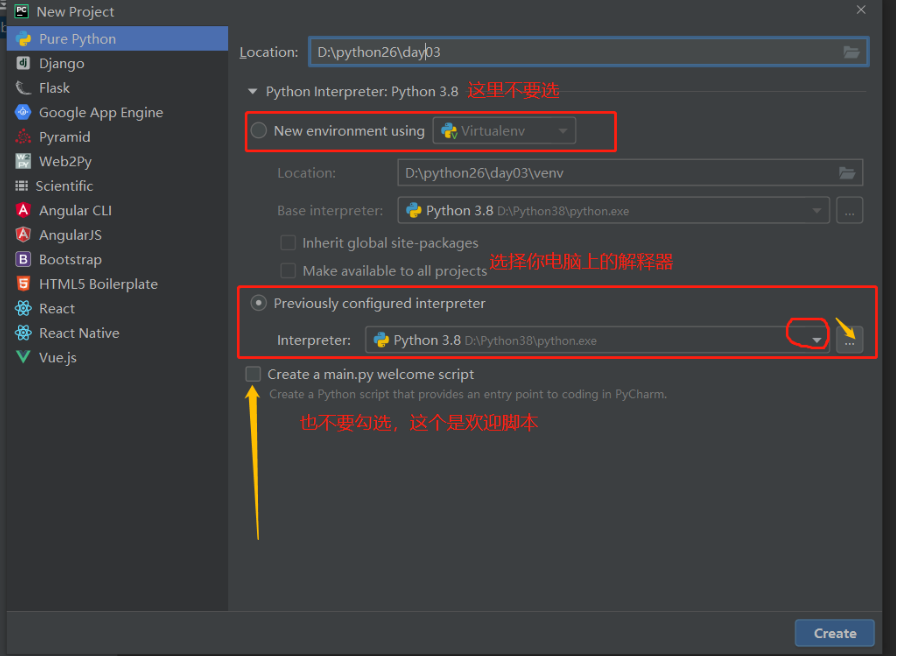The width and height of the screenshot is (898, 656).
Task: Click the React atom icon
Action: (23, 308)
